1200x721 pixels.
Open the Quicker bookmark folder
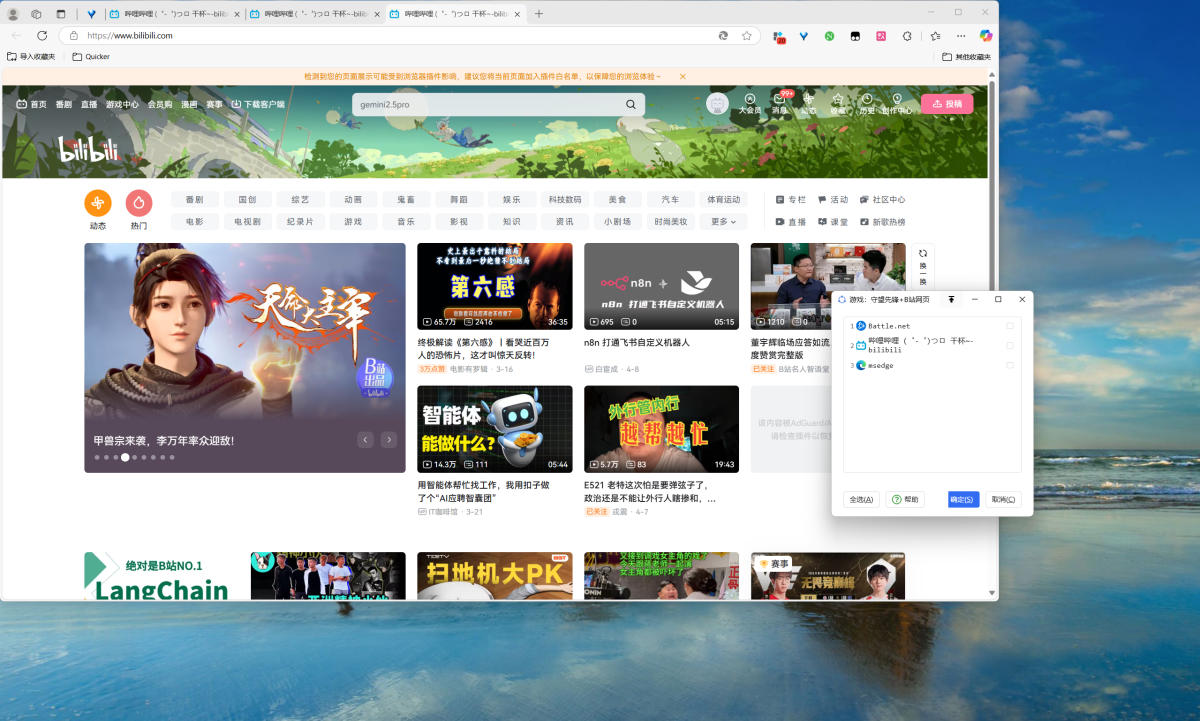coord(91,57)
